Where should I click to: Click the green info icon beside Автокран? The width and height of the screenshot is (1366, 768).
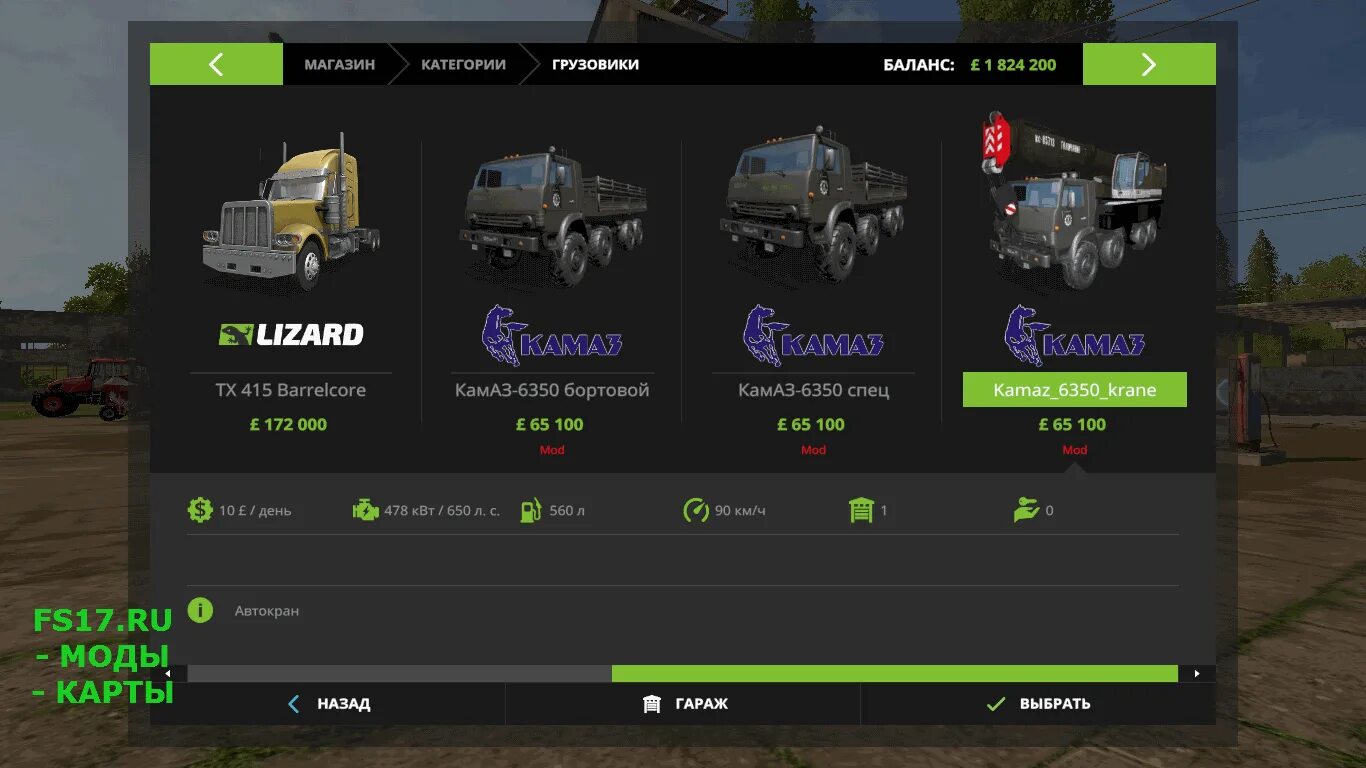(200, 610)
